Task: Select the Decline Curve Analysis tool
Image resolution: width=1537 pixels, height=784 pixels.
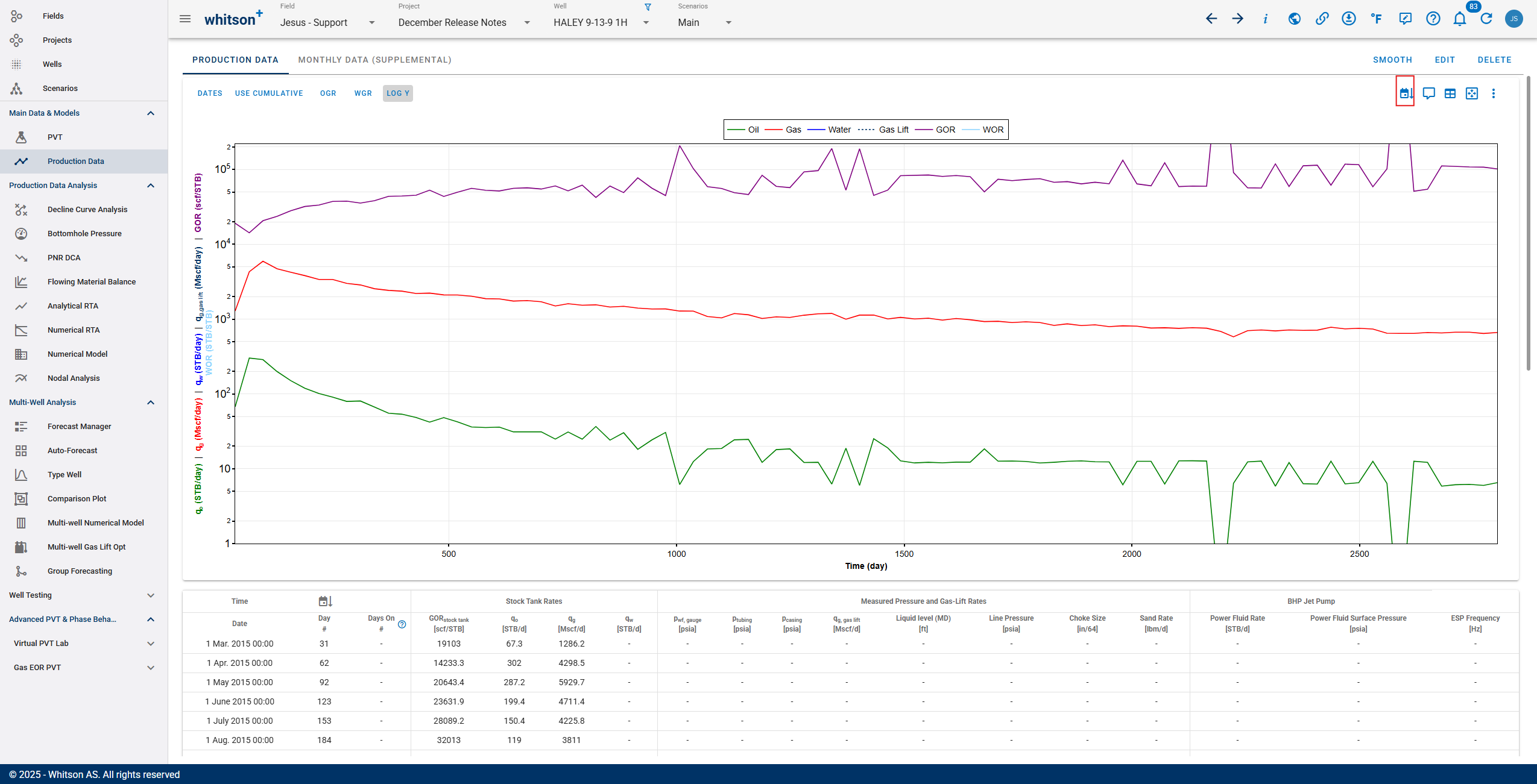Action: pyautogui.click(x=87, y=209)
